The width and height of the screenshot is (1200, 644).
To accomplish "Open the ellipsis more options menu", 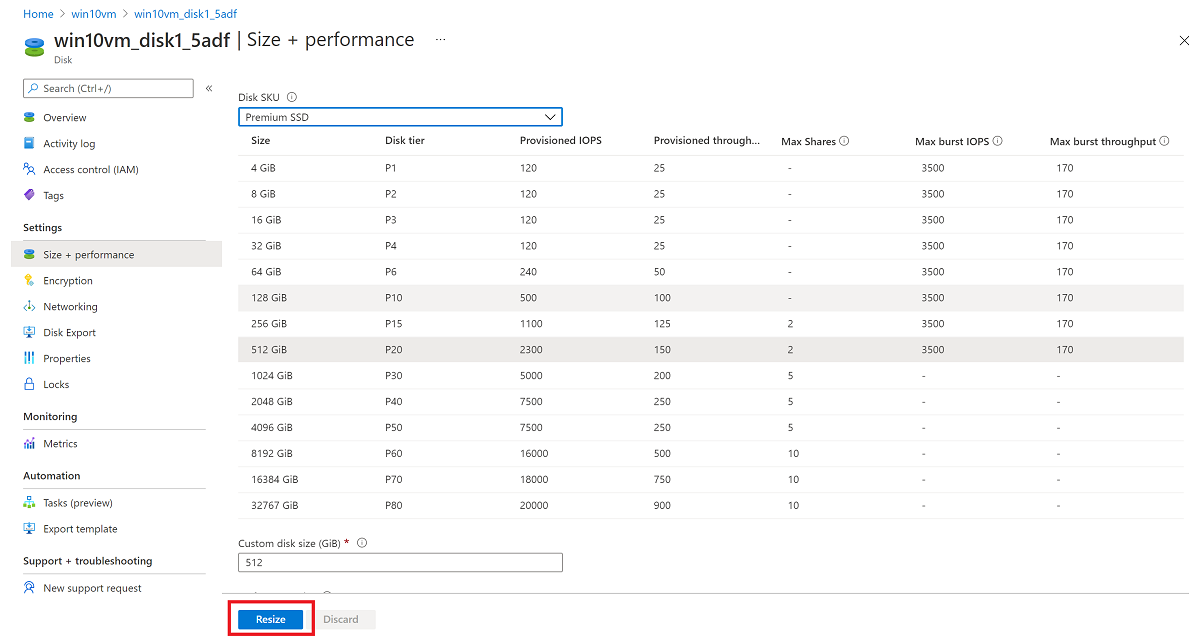I will point(440,40).
